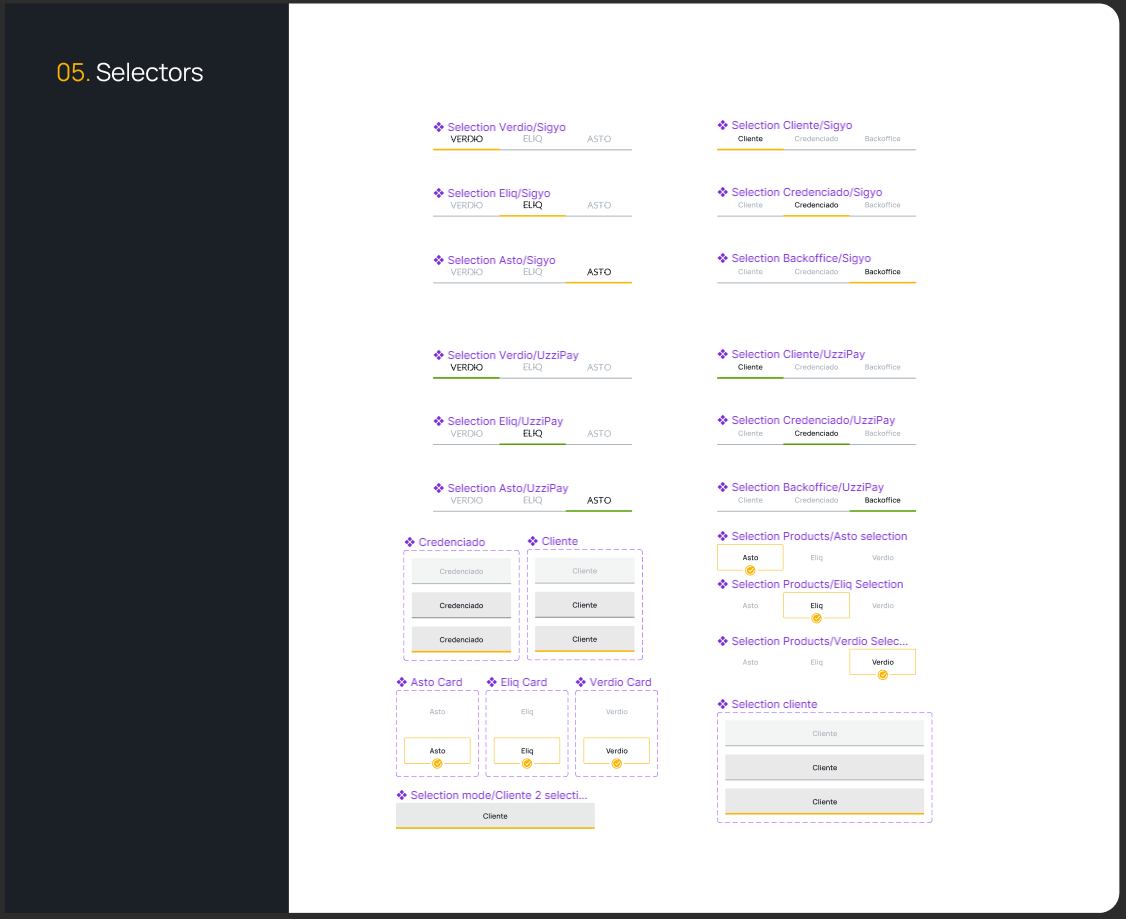Click check badge in Products/Eliq Selection

(x=816, y=618)
